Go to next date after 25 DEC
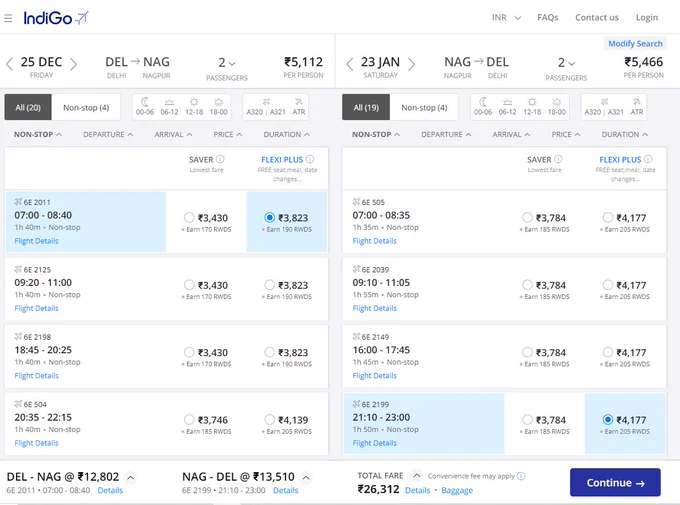 (73, 64)
